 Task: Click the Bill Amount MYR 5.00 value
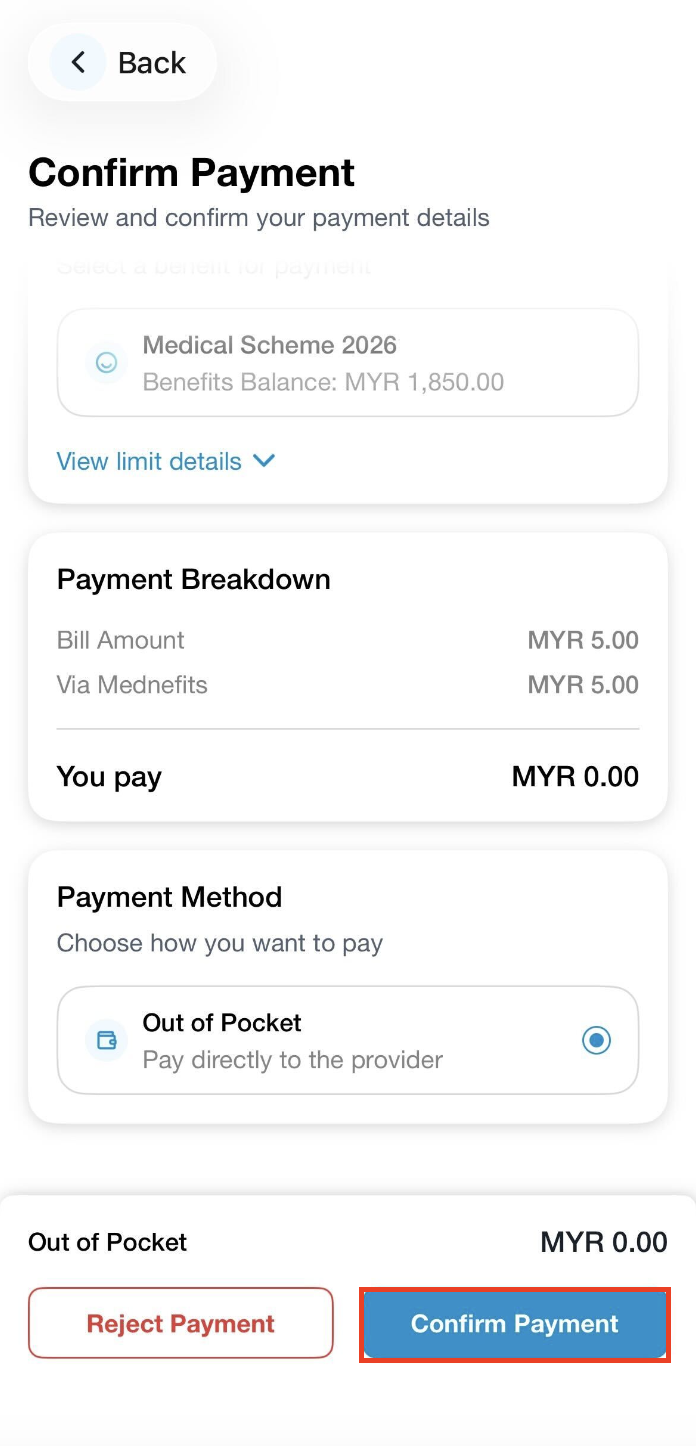(x=583, y=640)
